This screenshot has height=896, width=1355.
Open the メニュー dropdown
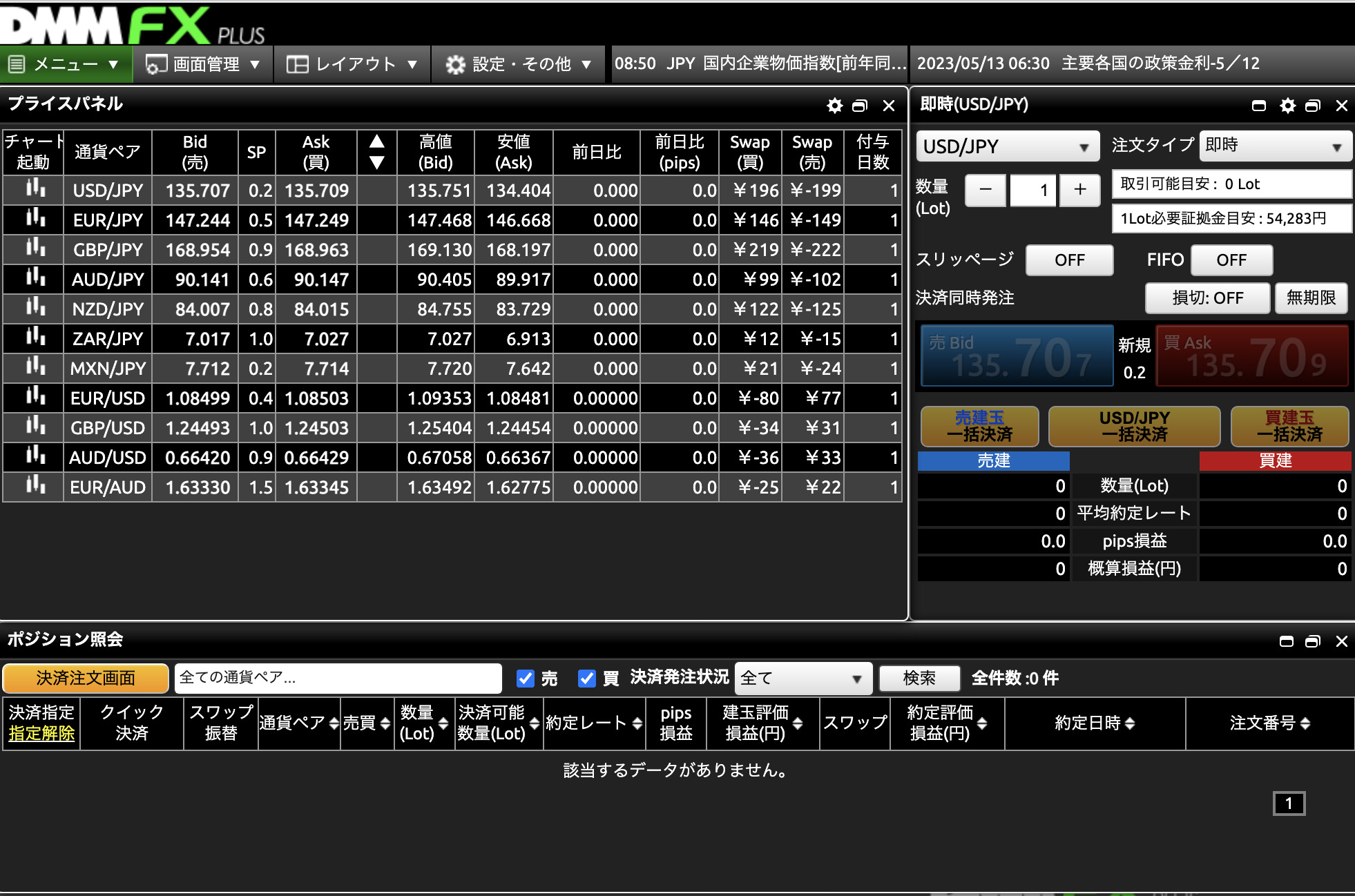[x=66, y=64]
